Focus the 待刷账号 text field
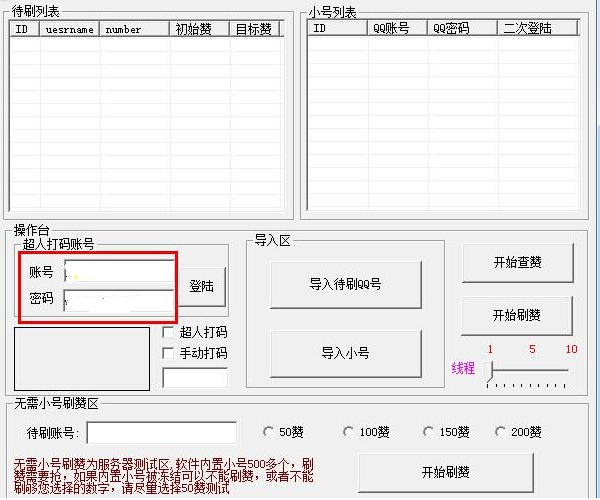The image size is (600, 500). pyautogui.click(x=162, y=432)
